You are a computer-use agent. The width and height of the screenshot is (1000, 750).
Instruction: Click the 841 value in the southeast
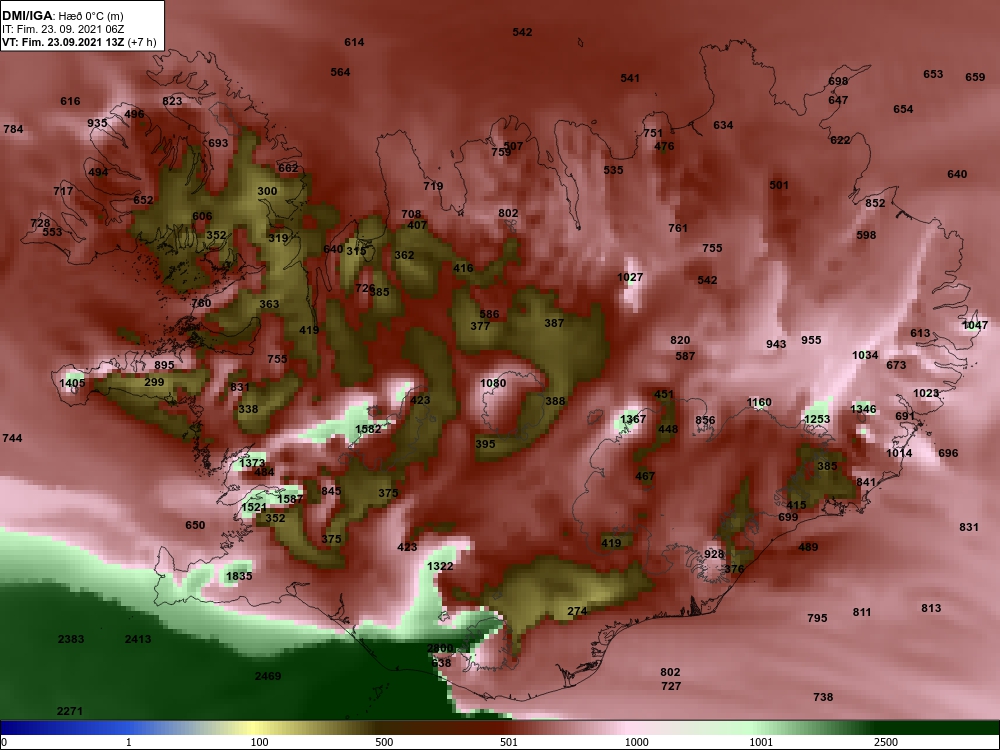[865, 482]
